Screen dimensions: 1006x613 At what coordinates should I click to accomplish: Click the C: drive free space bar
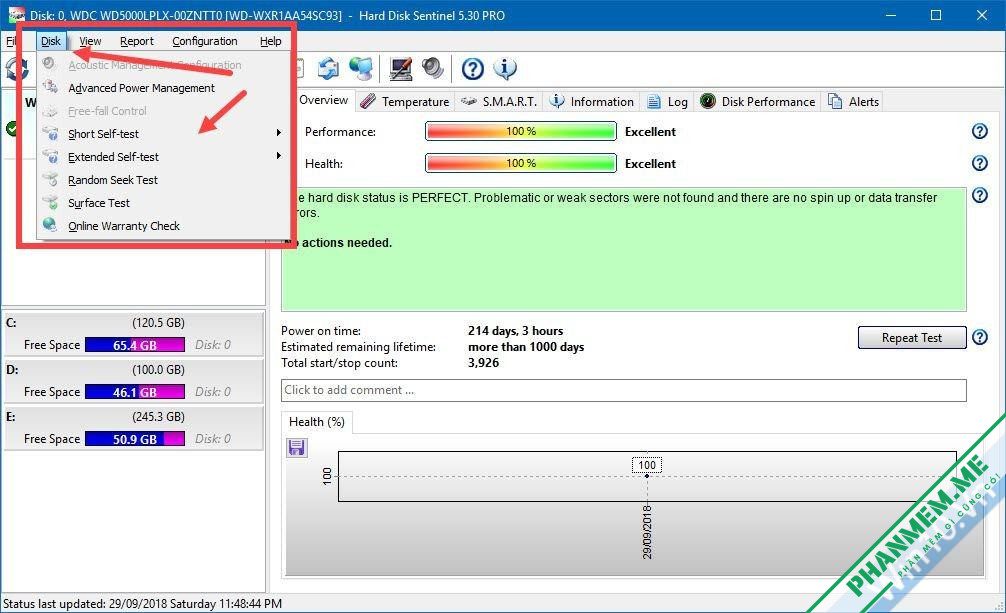click(135, 345)
